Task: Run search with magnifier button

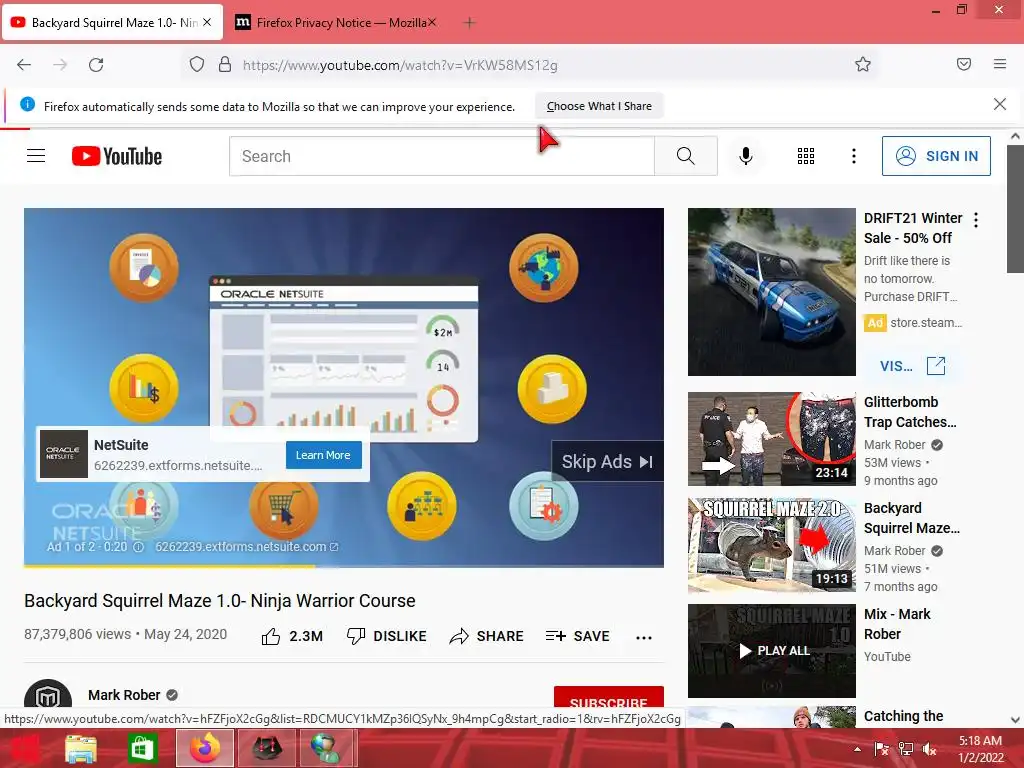Action: [x=686, y=155]
